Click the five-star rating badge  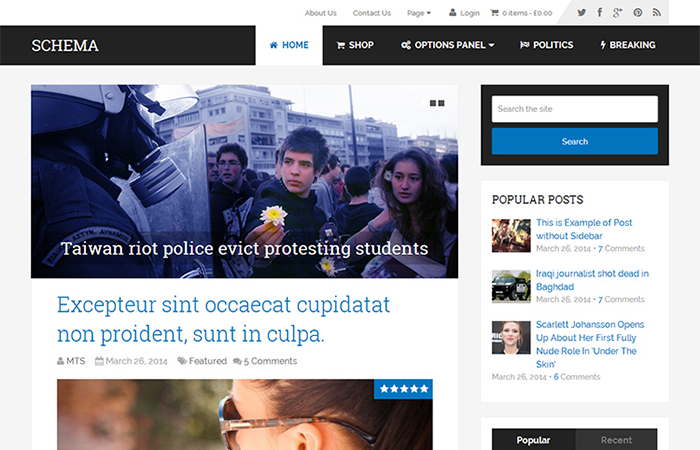click(404, 389)
